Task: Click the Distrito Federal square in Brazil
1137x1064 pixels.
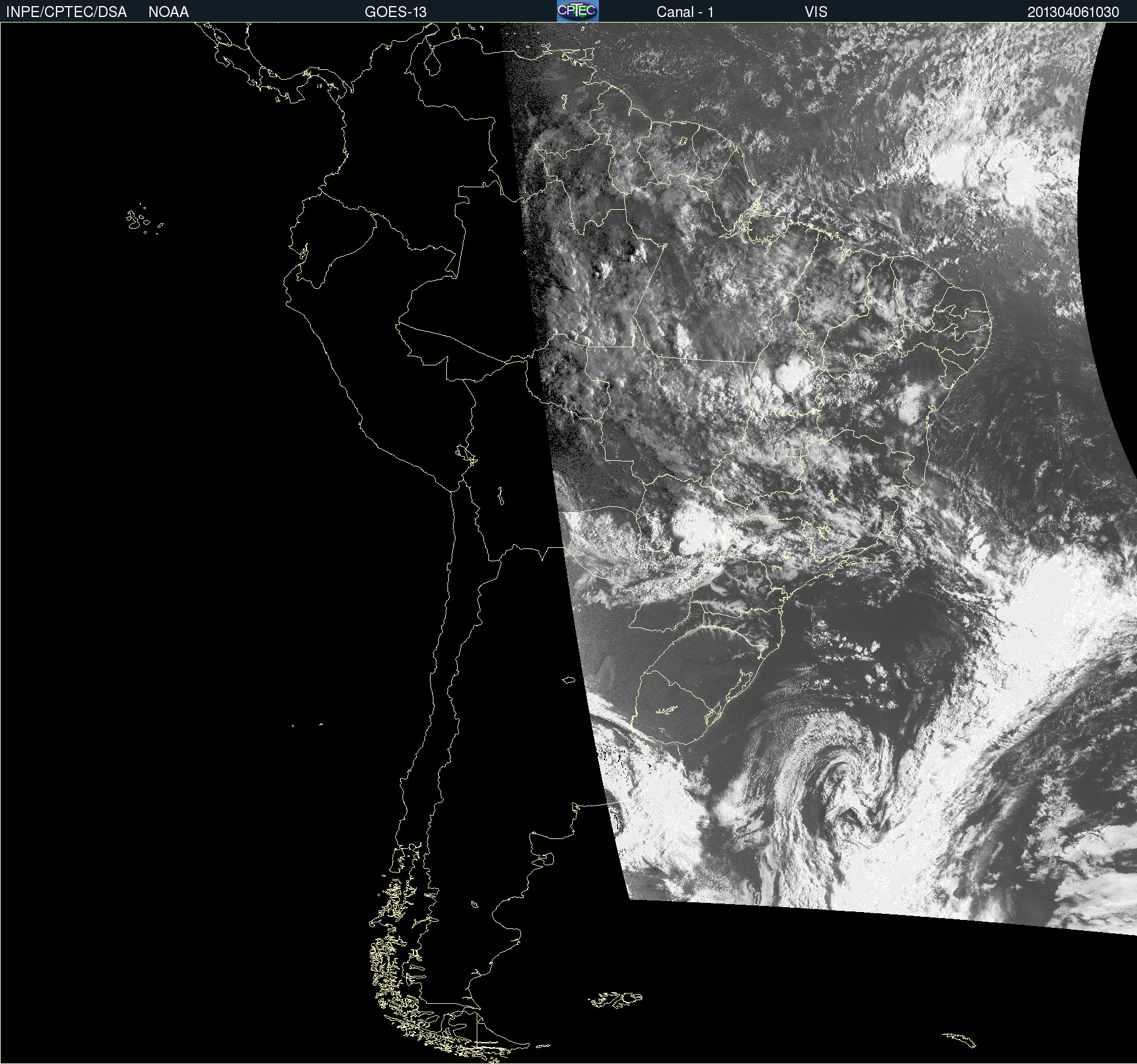Action: coord(793,452)
